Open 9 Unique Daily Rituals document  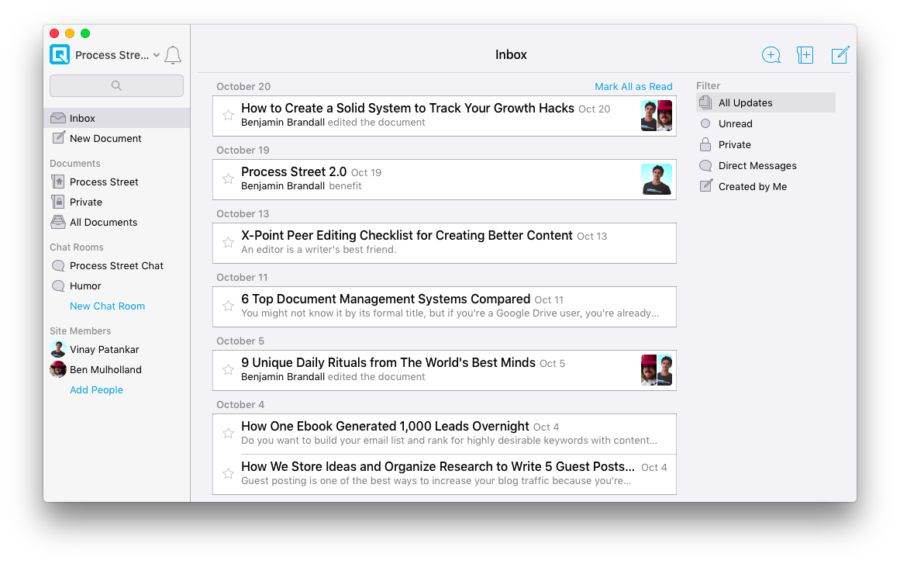point(444,371)
